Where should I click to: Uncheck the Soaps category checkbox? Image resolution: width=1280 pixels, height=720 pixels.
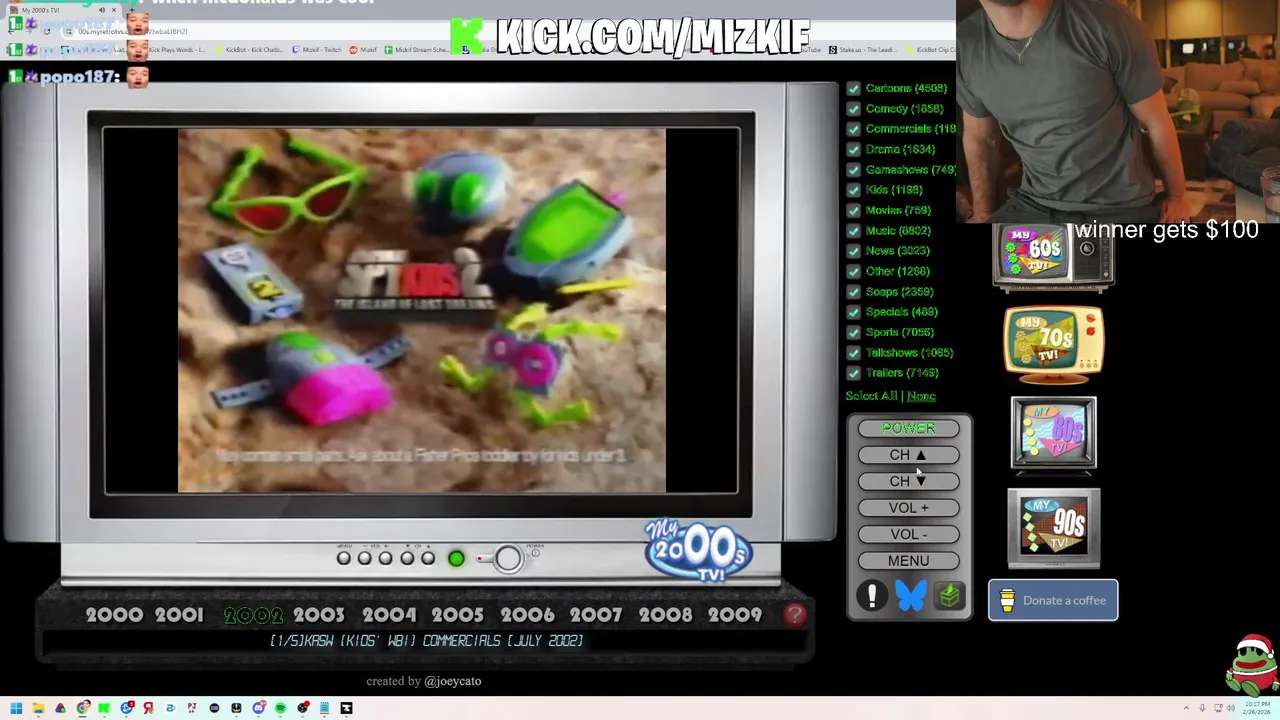tap(853, 291)
